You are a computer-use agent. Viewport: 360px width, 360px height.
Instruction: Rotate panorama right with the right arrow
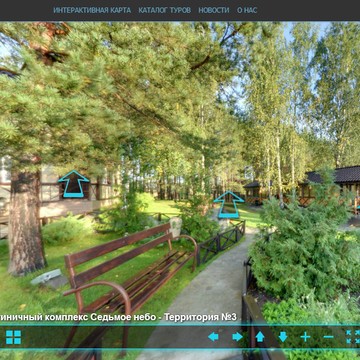[237, 337]
